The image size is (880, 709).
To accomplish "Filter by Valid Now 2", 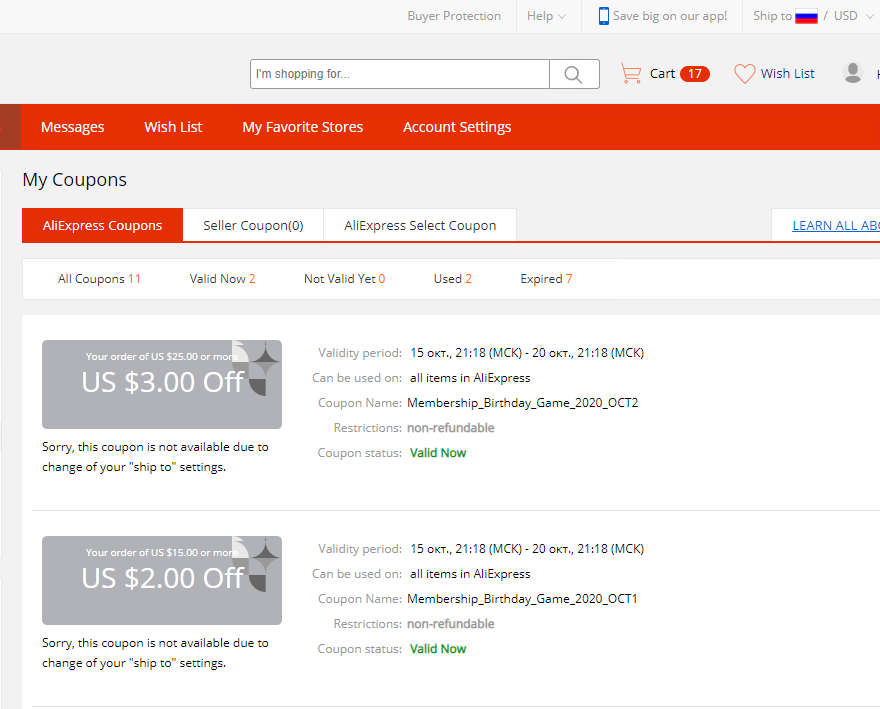I will pyautogui.click(x=222, y=279).
